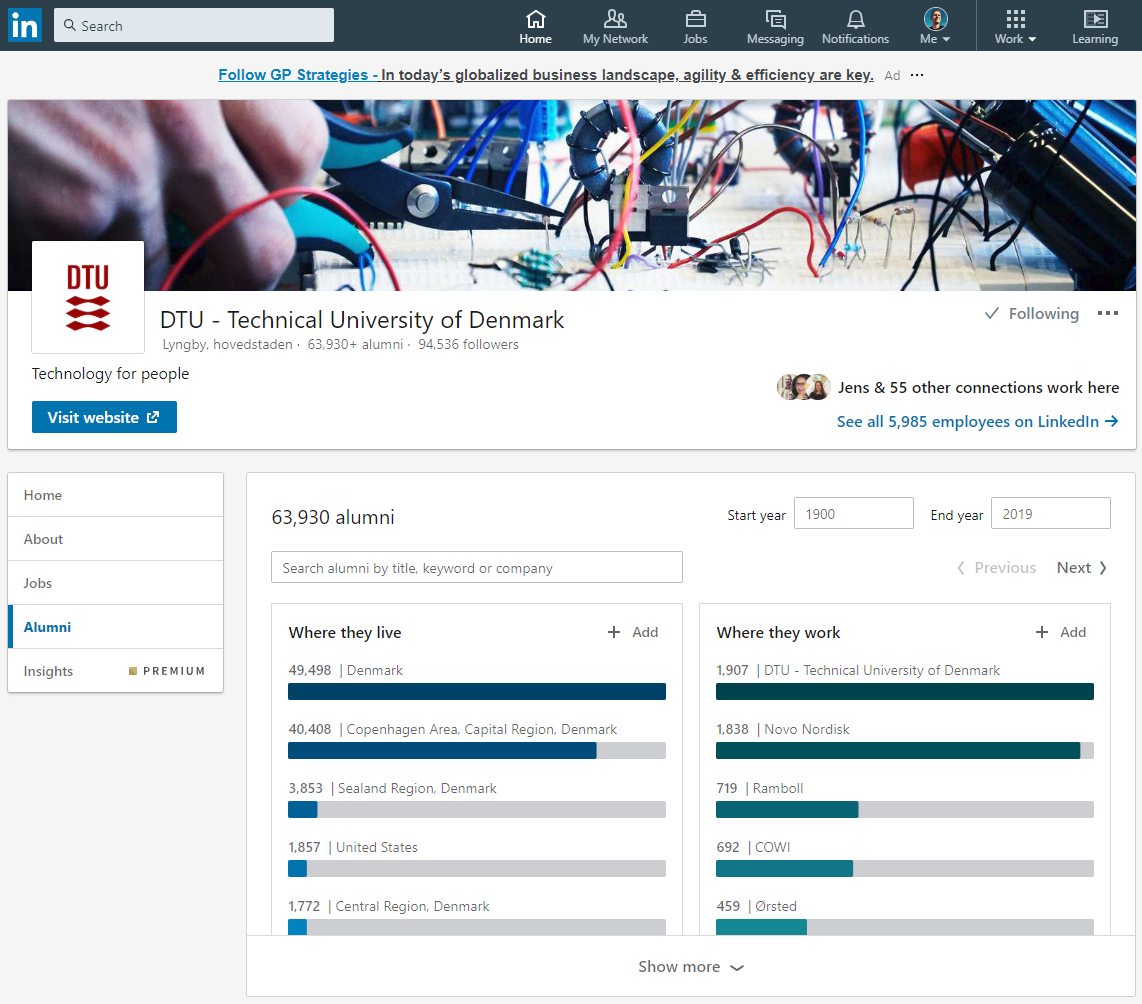Screen dimensions: 1142x1004
Task: Select Home tab in left sidebar
Action: coord(116,495)
